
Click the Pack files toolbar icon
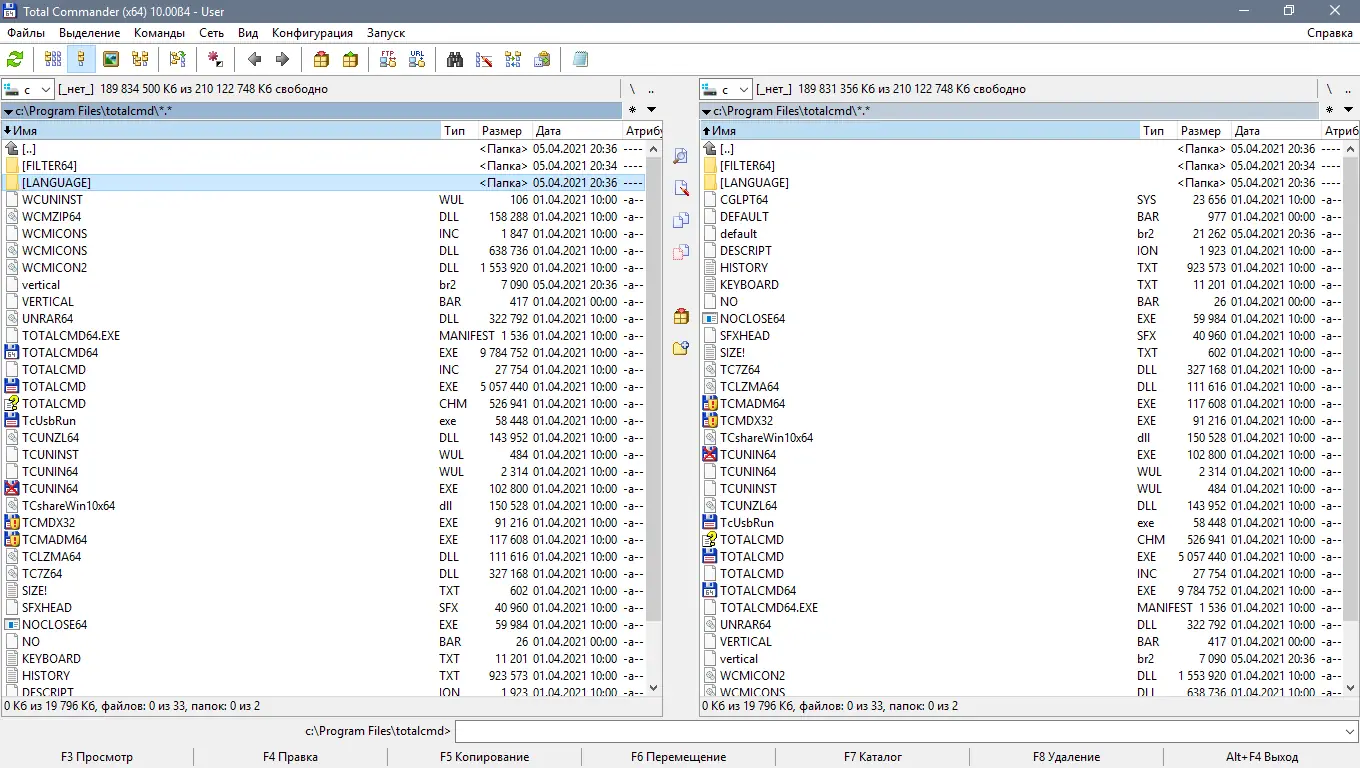point(321,59)
